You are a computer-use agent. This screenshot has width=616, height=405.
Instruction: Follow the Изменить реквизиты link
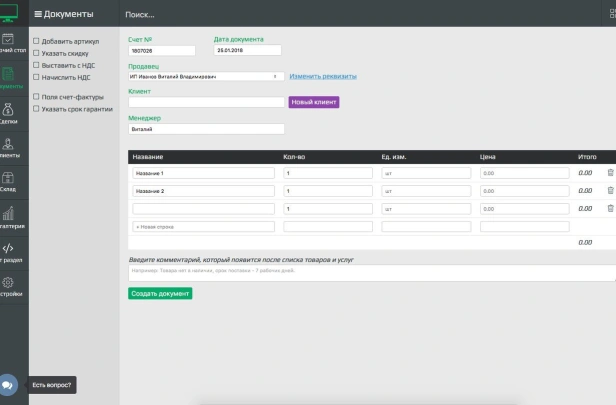(x=323, y=76)
